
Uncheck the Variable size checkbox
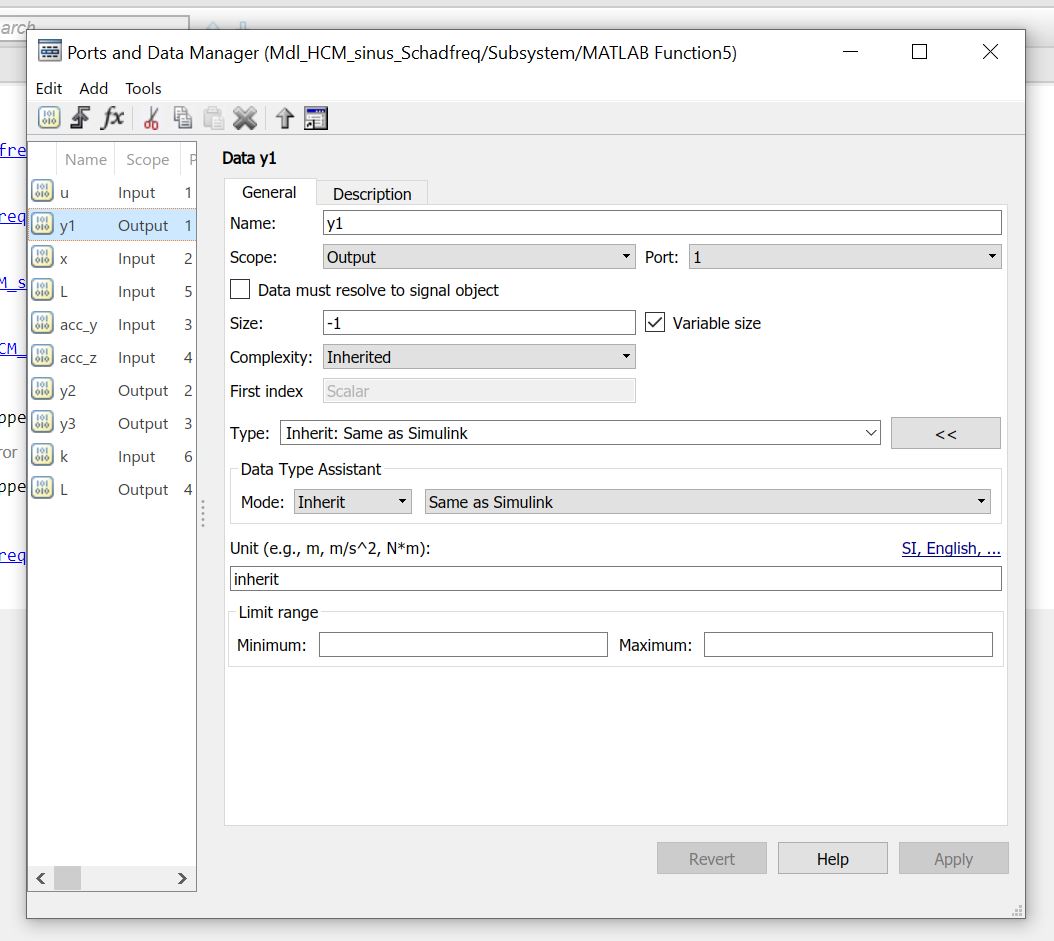[655, 323]
